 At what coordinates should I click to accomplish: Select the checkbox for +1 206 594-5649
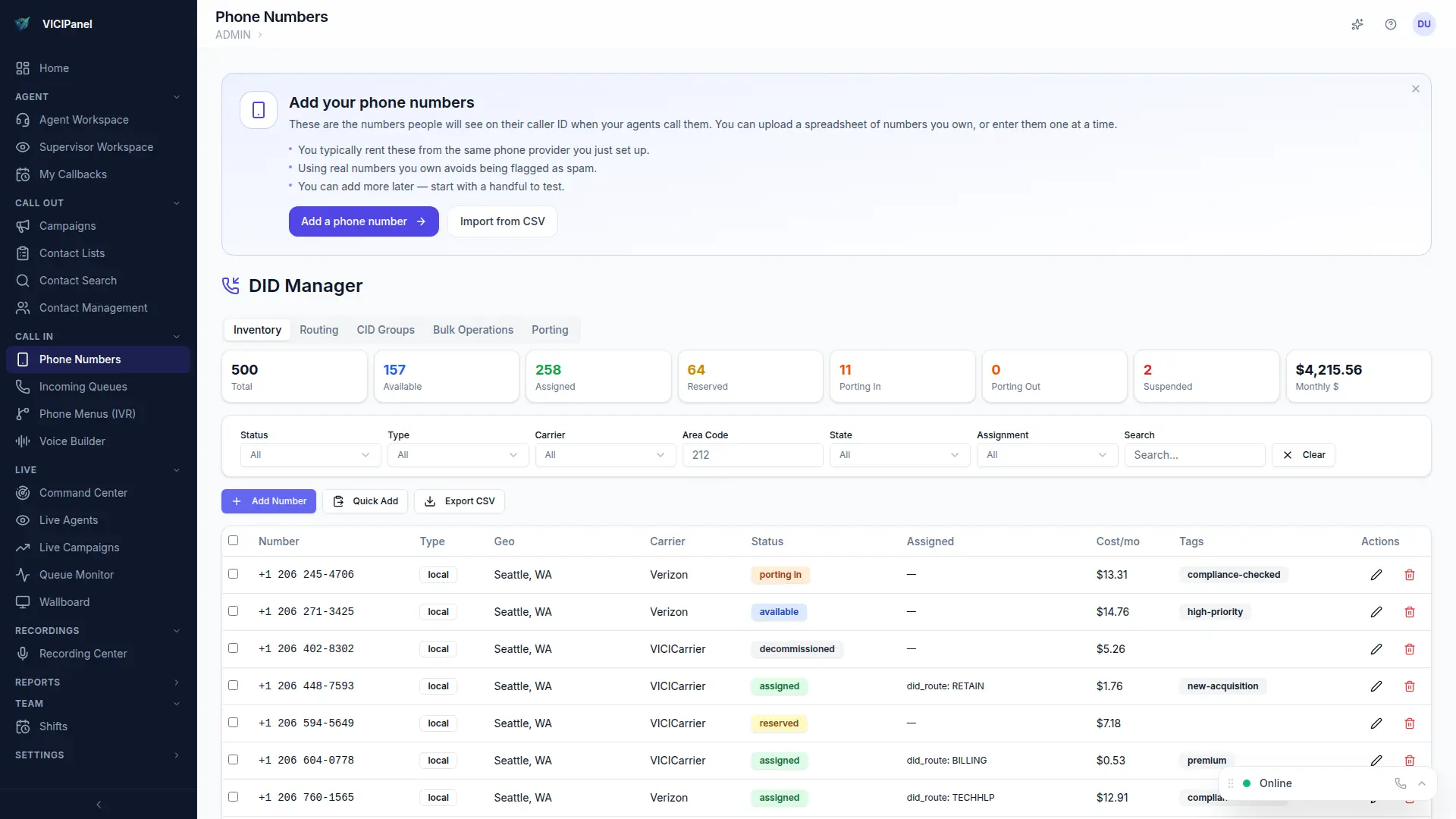(x=234, y=723)
